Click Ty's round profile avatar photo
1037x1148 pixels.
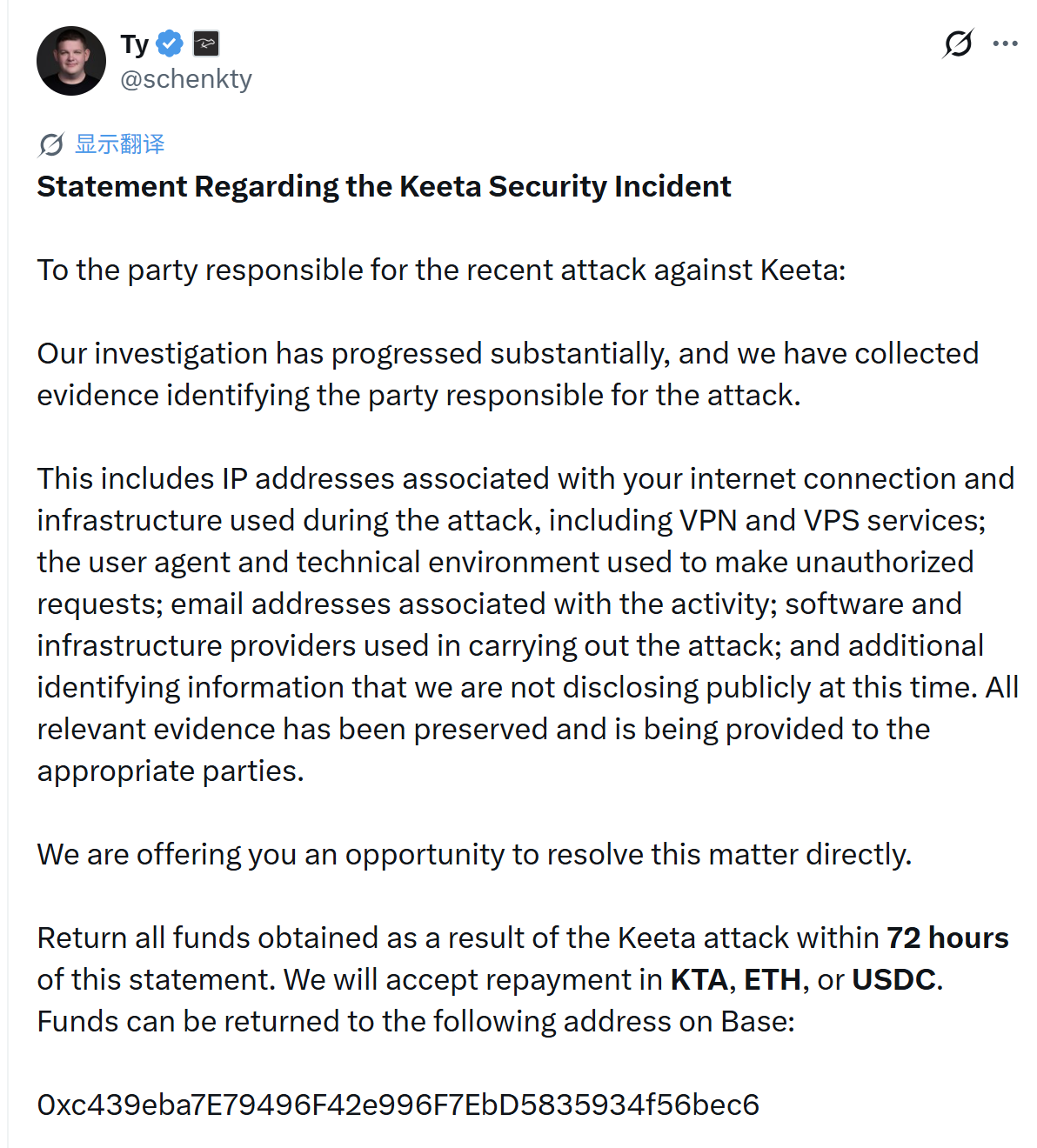coord(71,61)
